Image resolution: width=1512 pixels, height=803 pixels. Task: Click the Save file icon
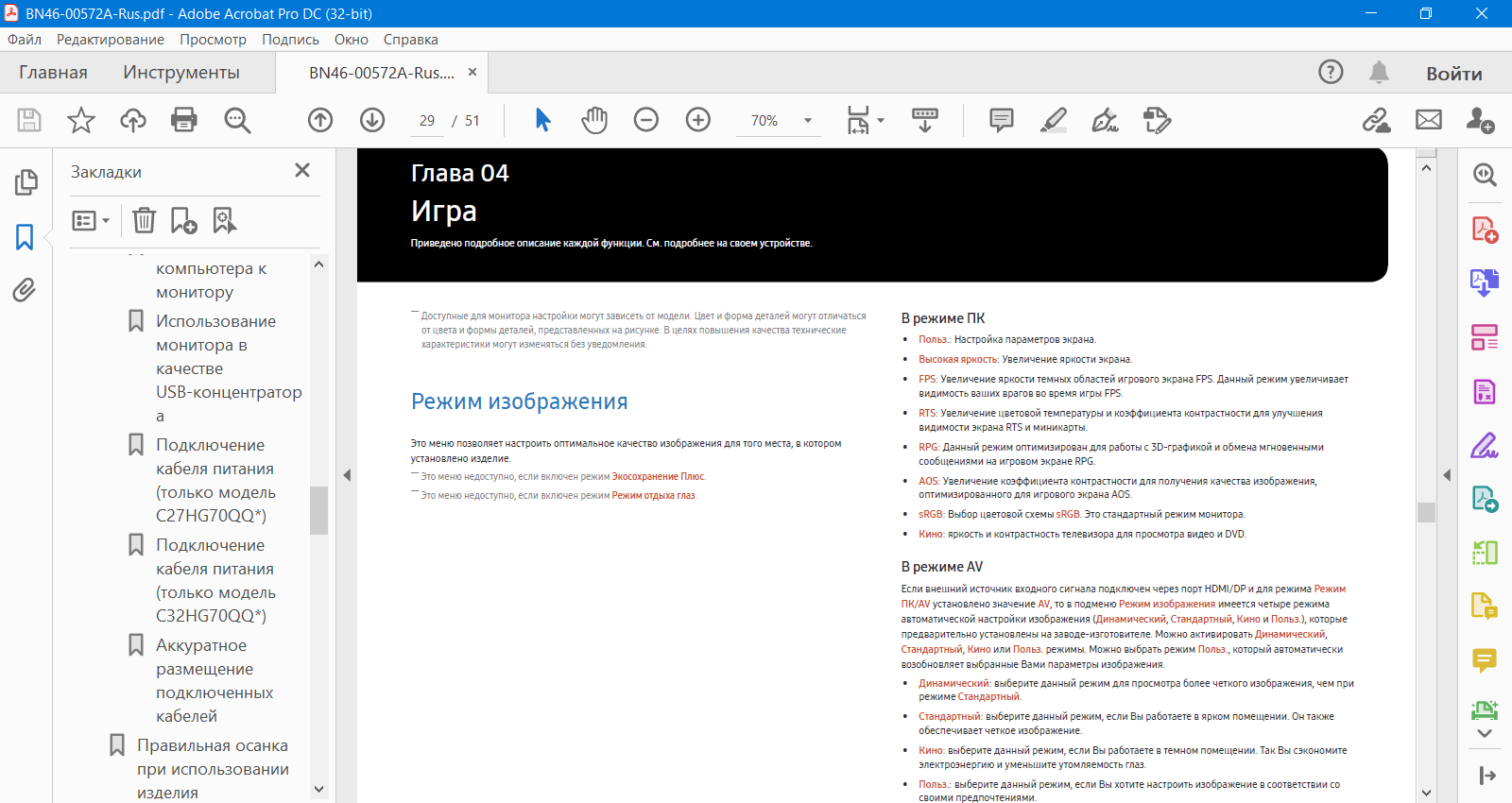[x=29, y=120]
